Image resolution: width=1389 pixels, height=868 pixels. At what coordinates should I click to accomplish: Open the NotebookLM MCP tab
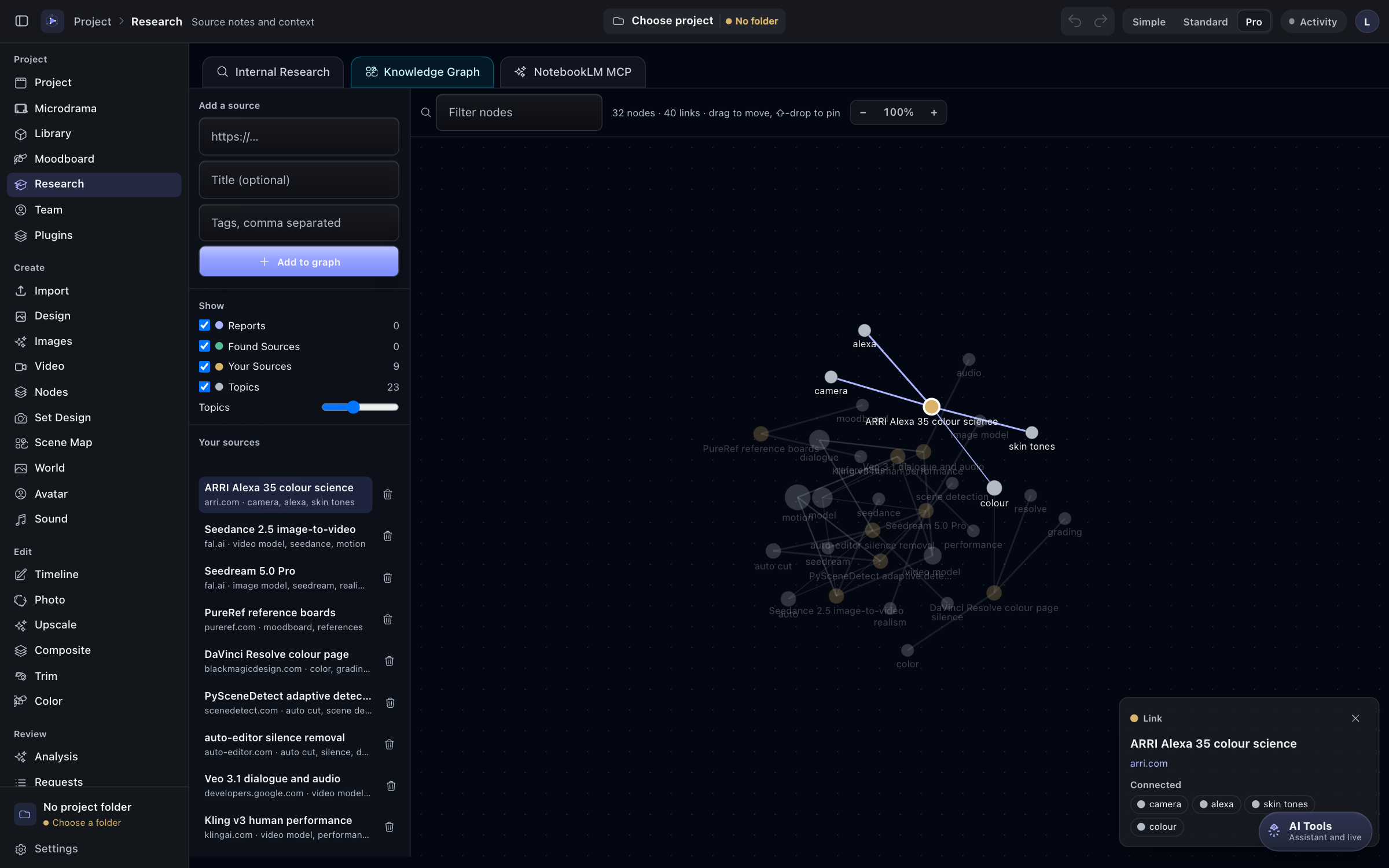(572, 72)
